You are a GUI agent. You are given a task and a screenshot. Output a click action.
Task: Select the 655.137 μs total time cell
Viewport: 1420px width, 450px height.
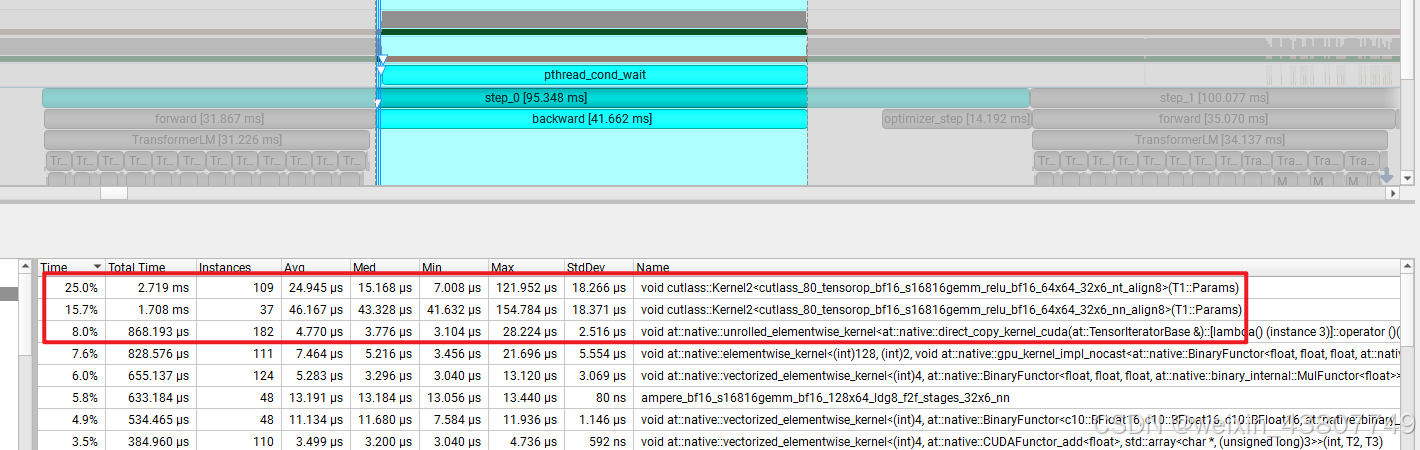click(151, 375)
